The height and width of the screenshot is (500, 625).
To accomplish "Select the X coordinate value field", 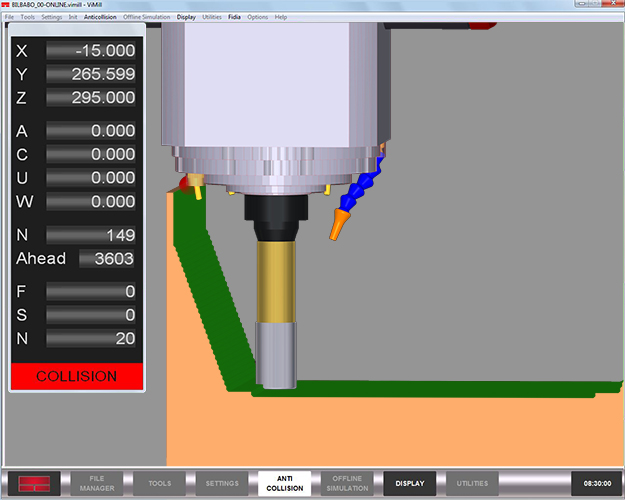I will tap(91, 50).
